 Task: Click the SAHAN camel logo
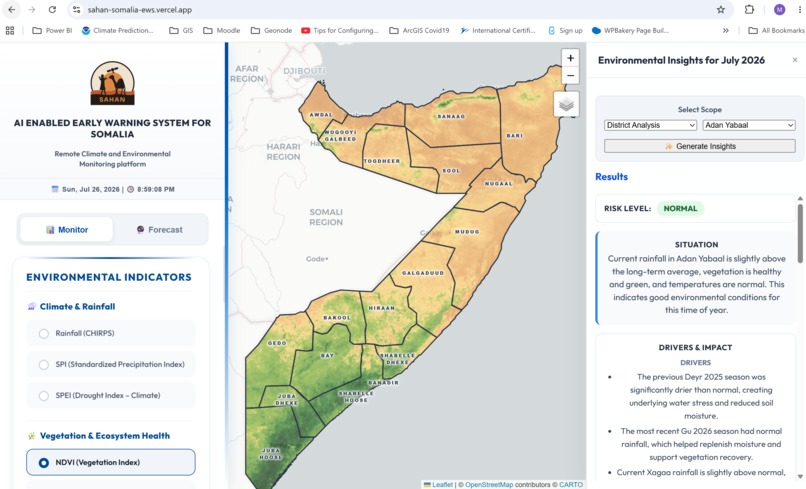(x=112, y=83)
